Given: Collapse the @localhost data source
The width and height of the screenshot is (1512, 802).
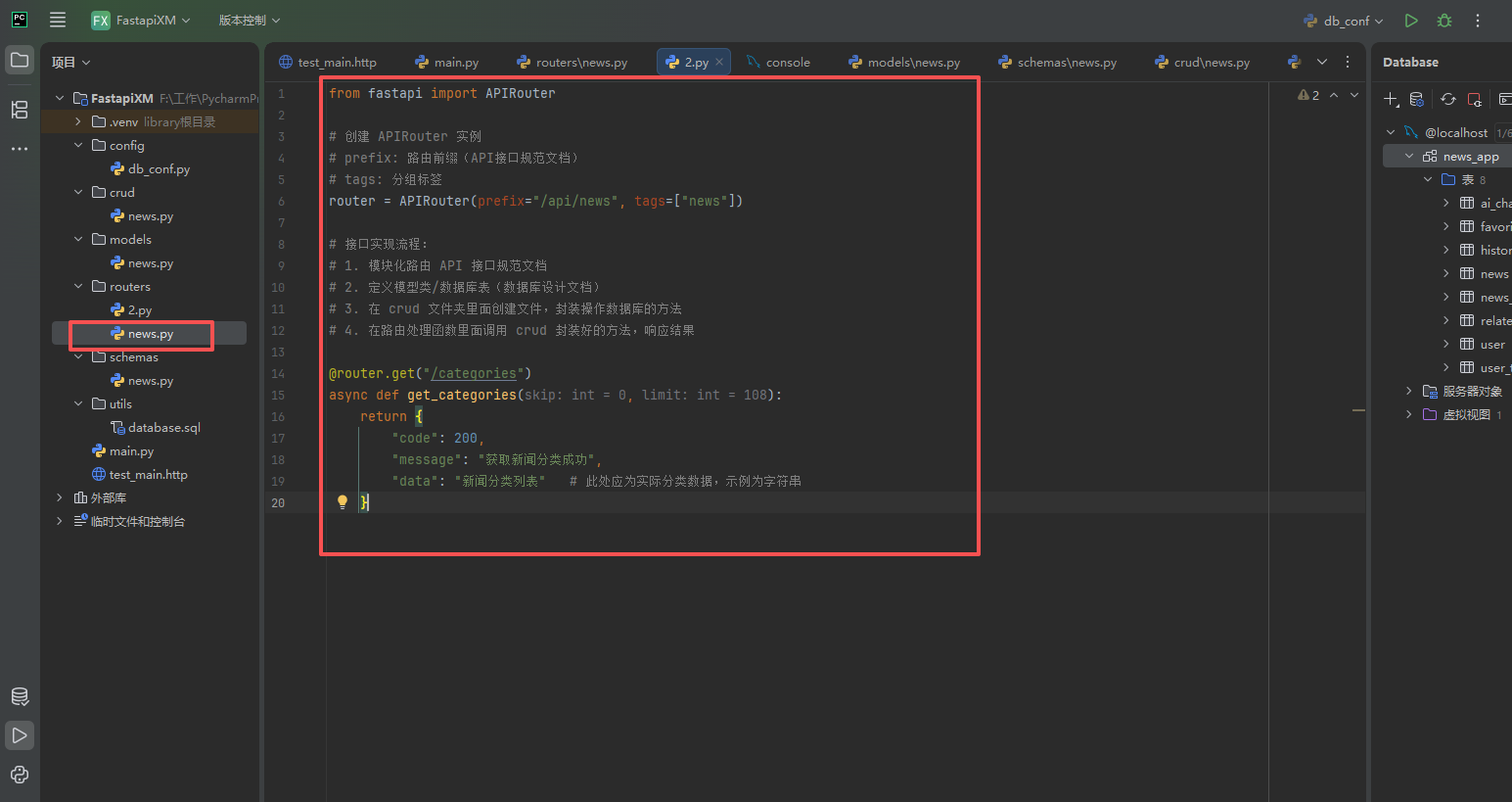Looking at the screenshot, I should click(1391, 132).
